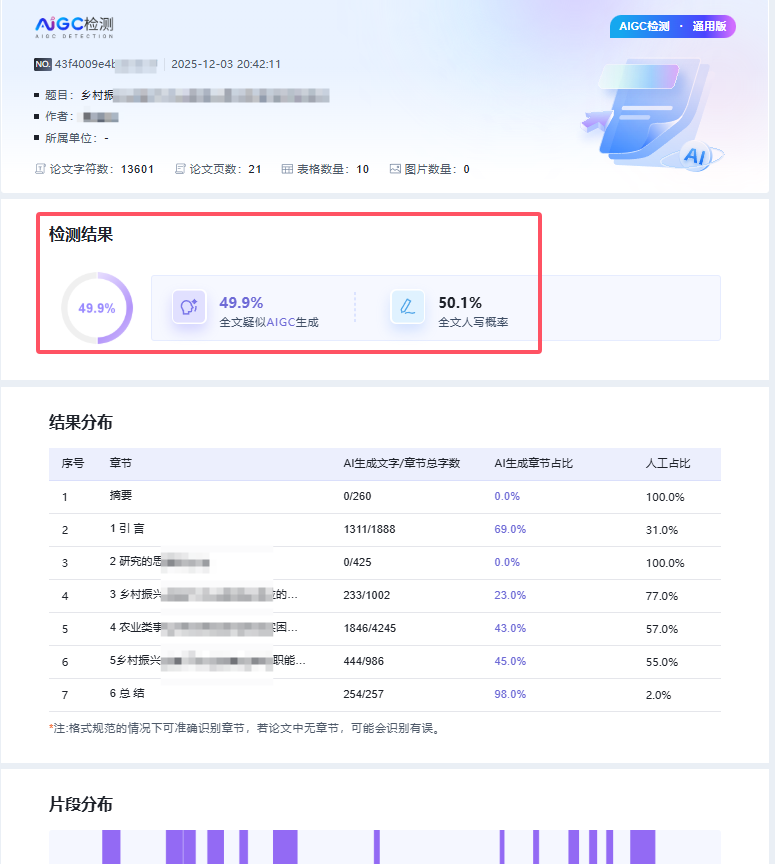
Task: Click the 98.0% AI ratio for 总结
Action: 510,694
